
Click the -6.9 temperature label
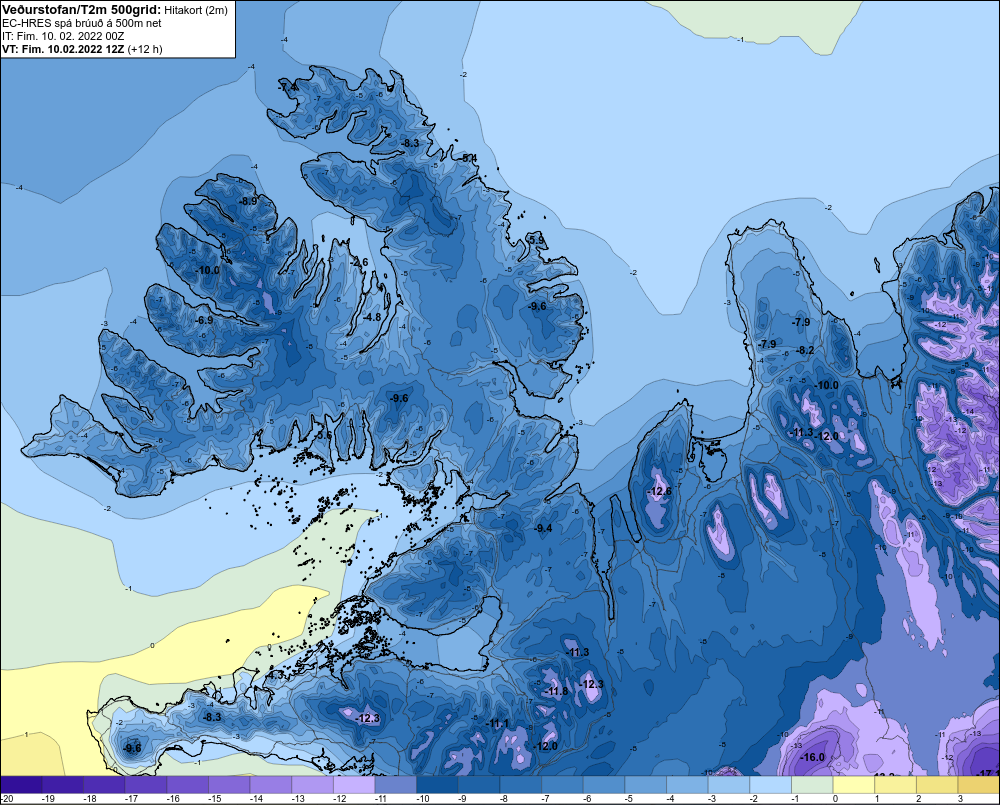204,320
